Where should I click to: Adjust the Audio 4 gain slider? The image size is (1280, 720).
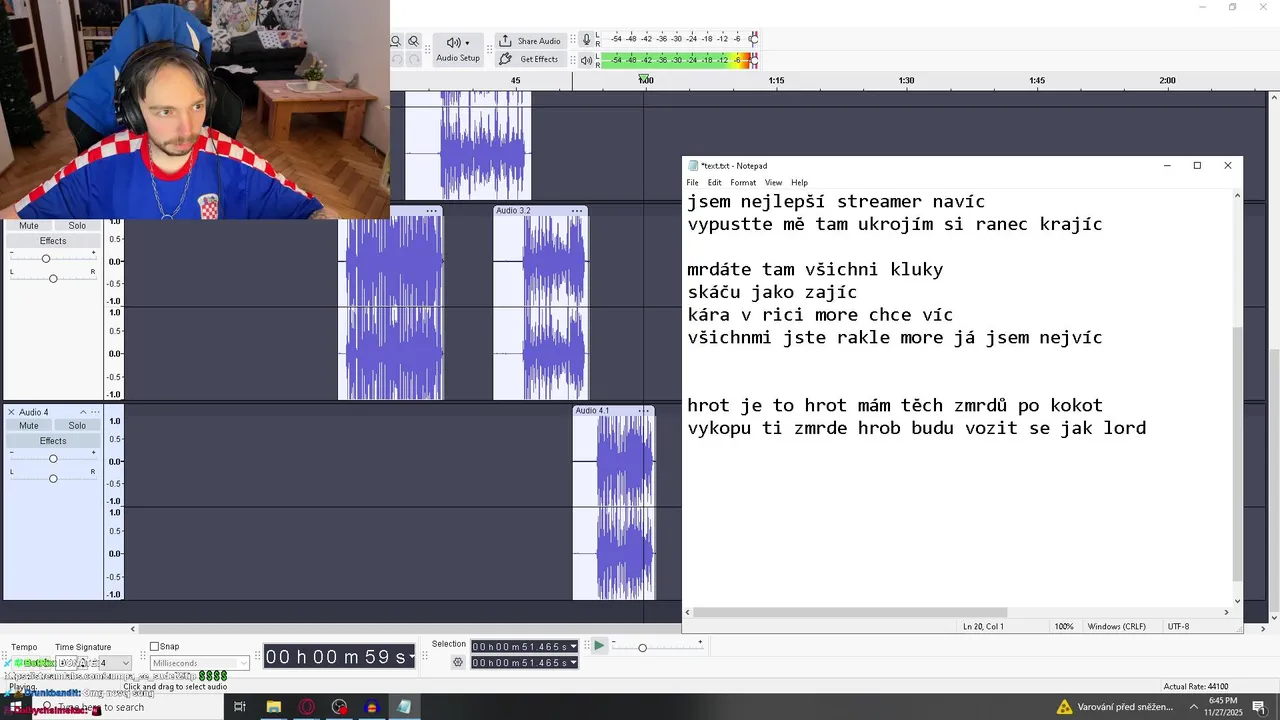point(53,459)
